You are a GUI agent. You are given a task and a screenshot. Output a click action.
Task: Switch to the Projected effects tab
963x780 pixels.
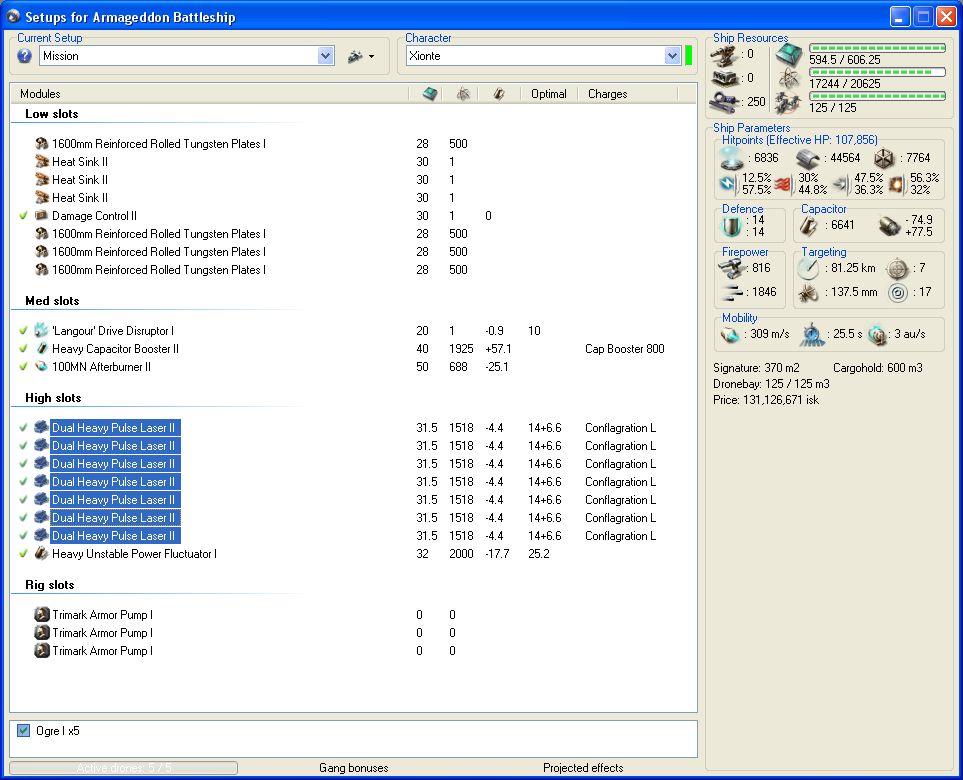[x=582, y=768]
